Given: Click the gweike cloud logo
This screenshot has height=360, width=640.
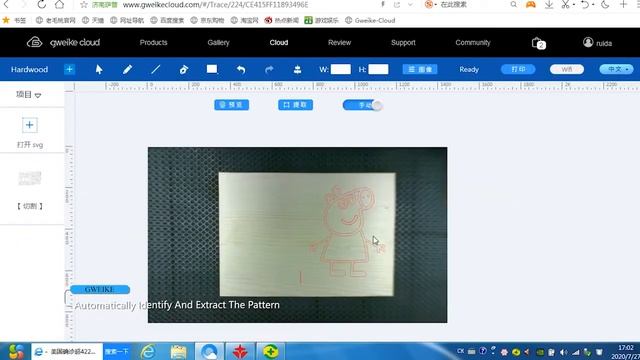Looking at the screenshot, I should (63, 42).
